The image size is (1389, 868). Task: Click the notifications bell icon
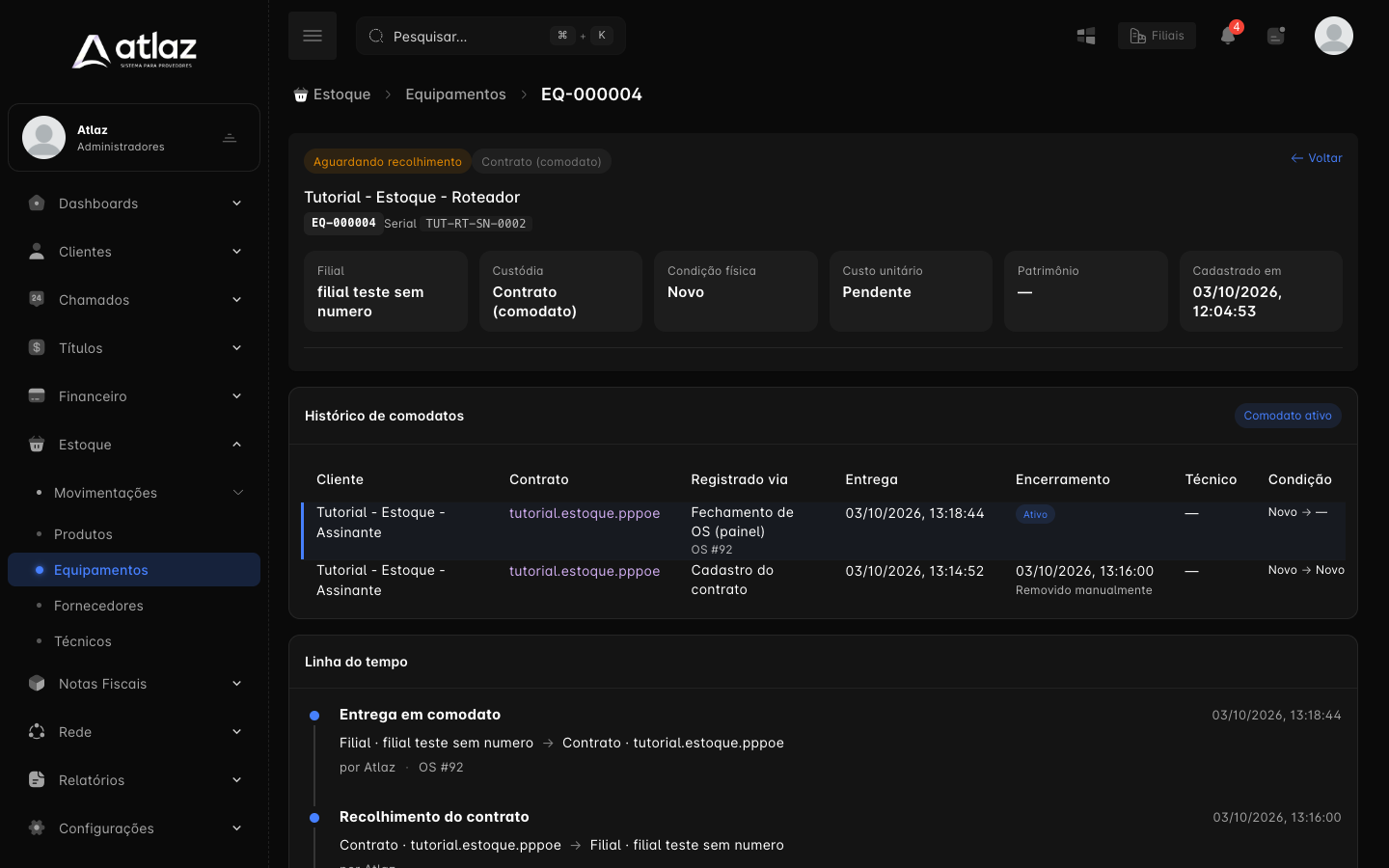coord(1228,36)
